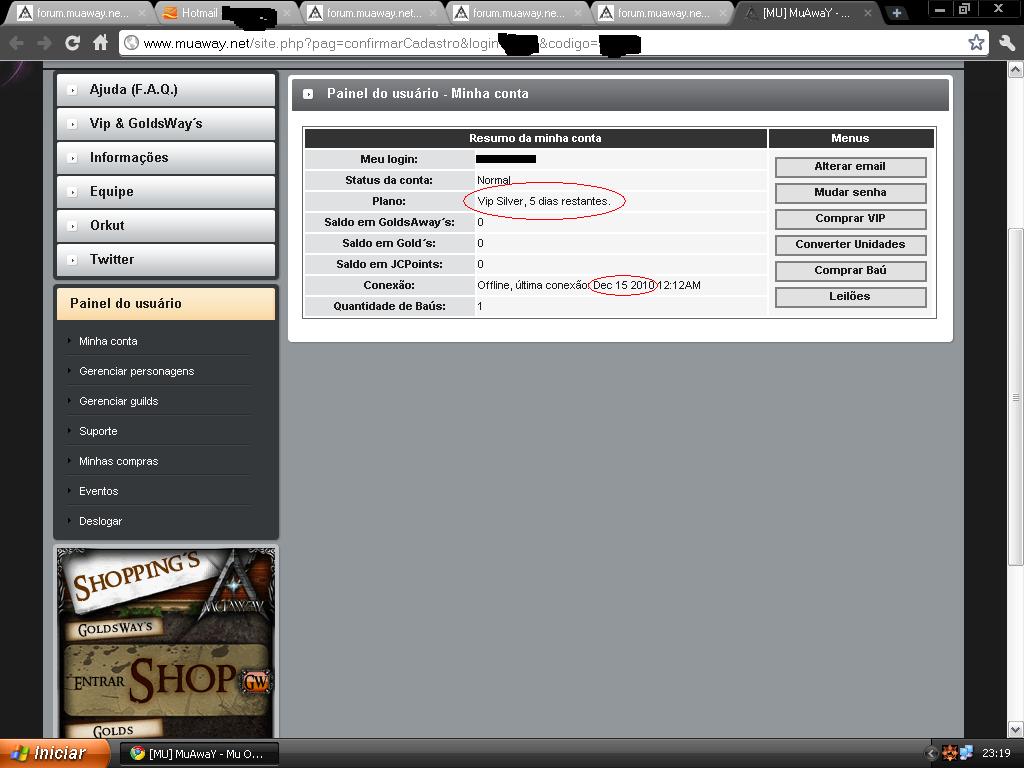Open the Equipe menu item
This screenshot has height=768, width=1024.
(x=165, y=191)
